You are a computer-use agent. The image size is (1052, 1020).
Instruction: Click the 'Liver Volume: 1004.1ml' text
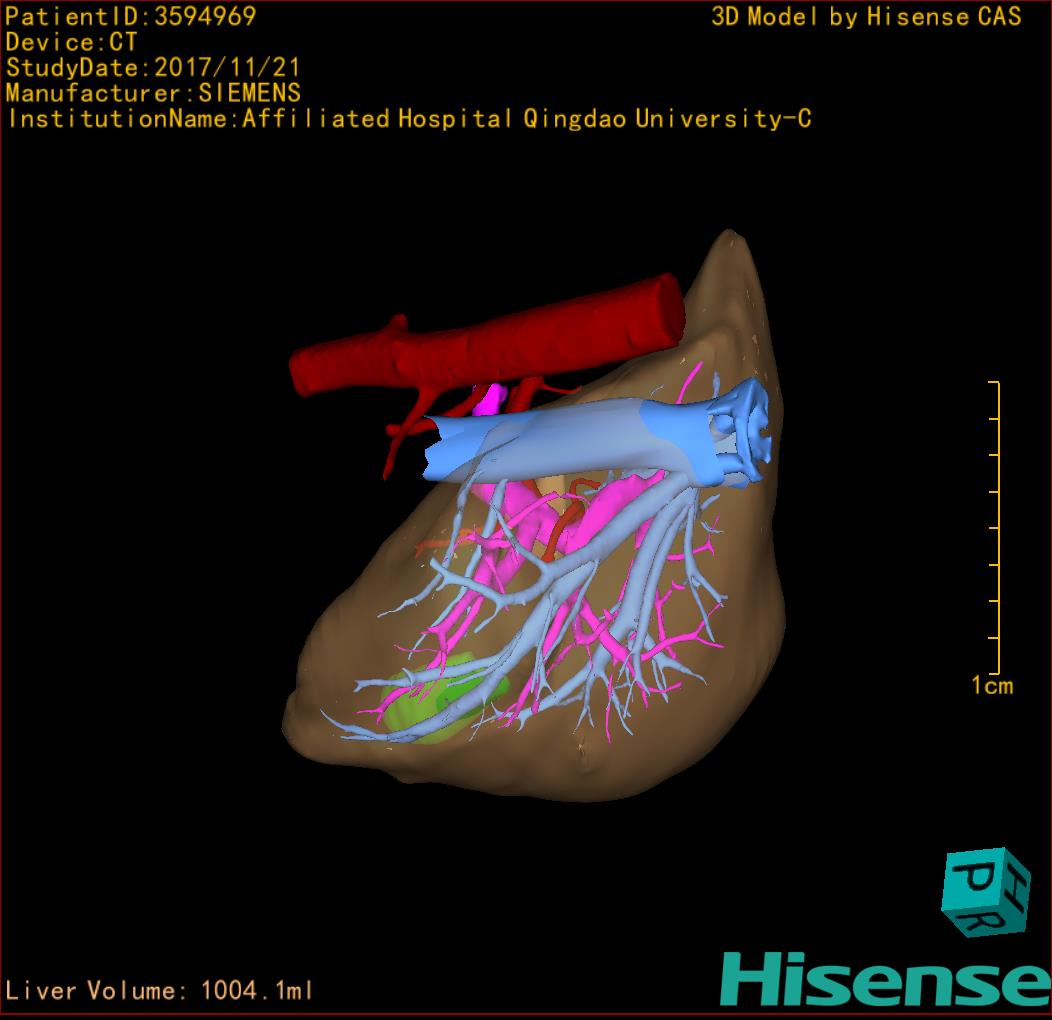158,990
